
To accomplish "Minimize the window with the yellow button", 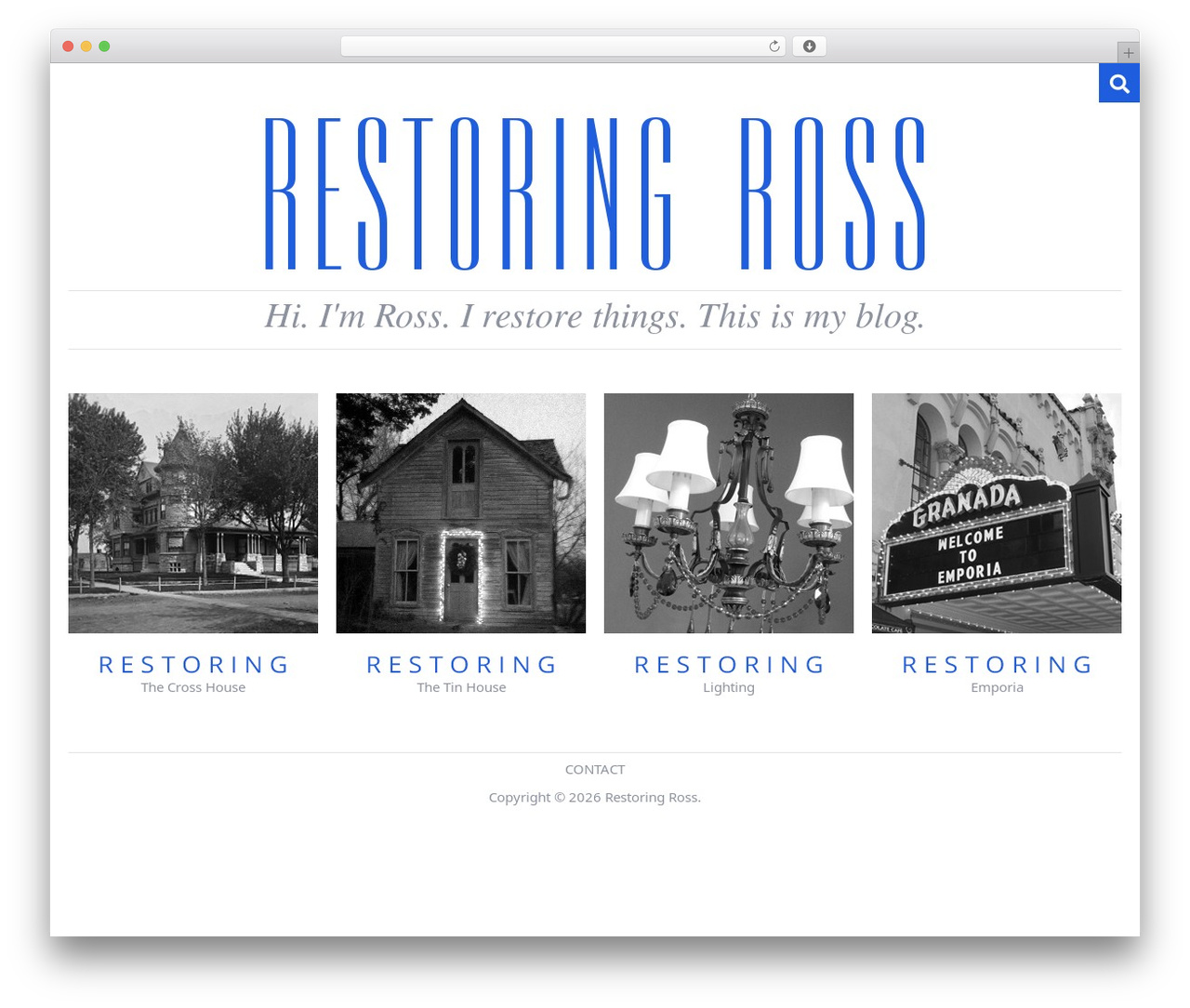I will [86, 46].
